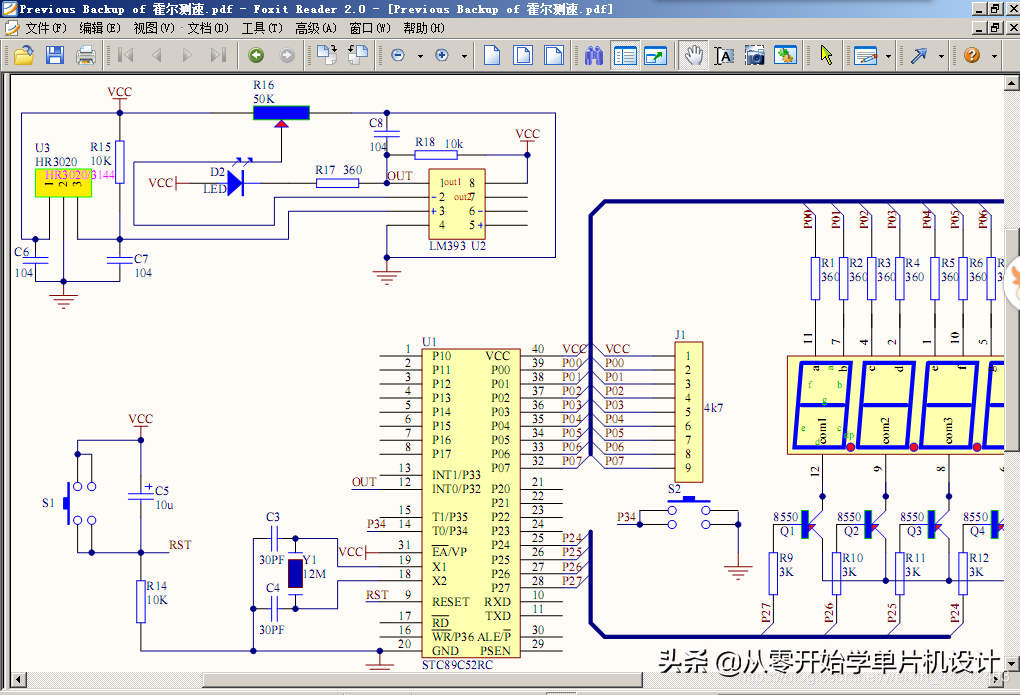Click the Open file folder icon
The image size is (1020, 695).
pyautogui.click(x=24, y=55)
